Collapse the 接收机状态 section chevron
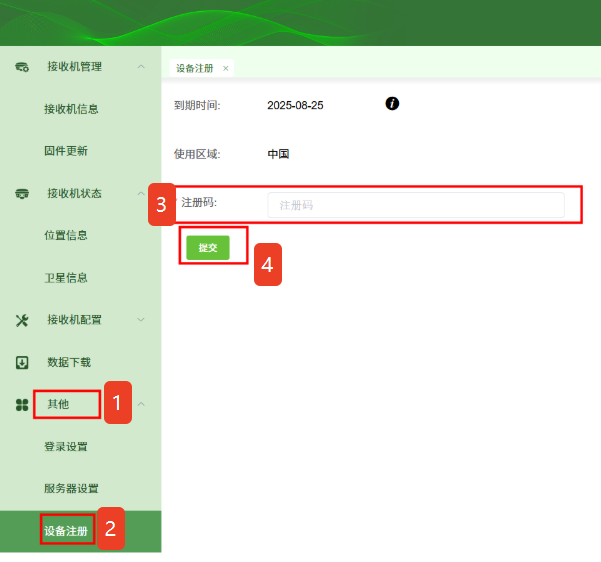This screenshot has width=601, height=562. [x=141, y=193]
